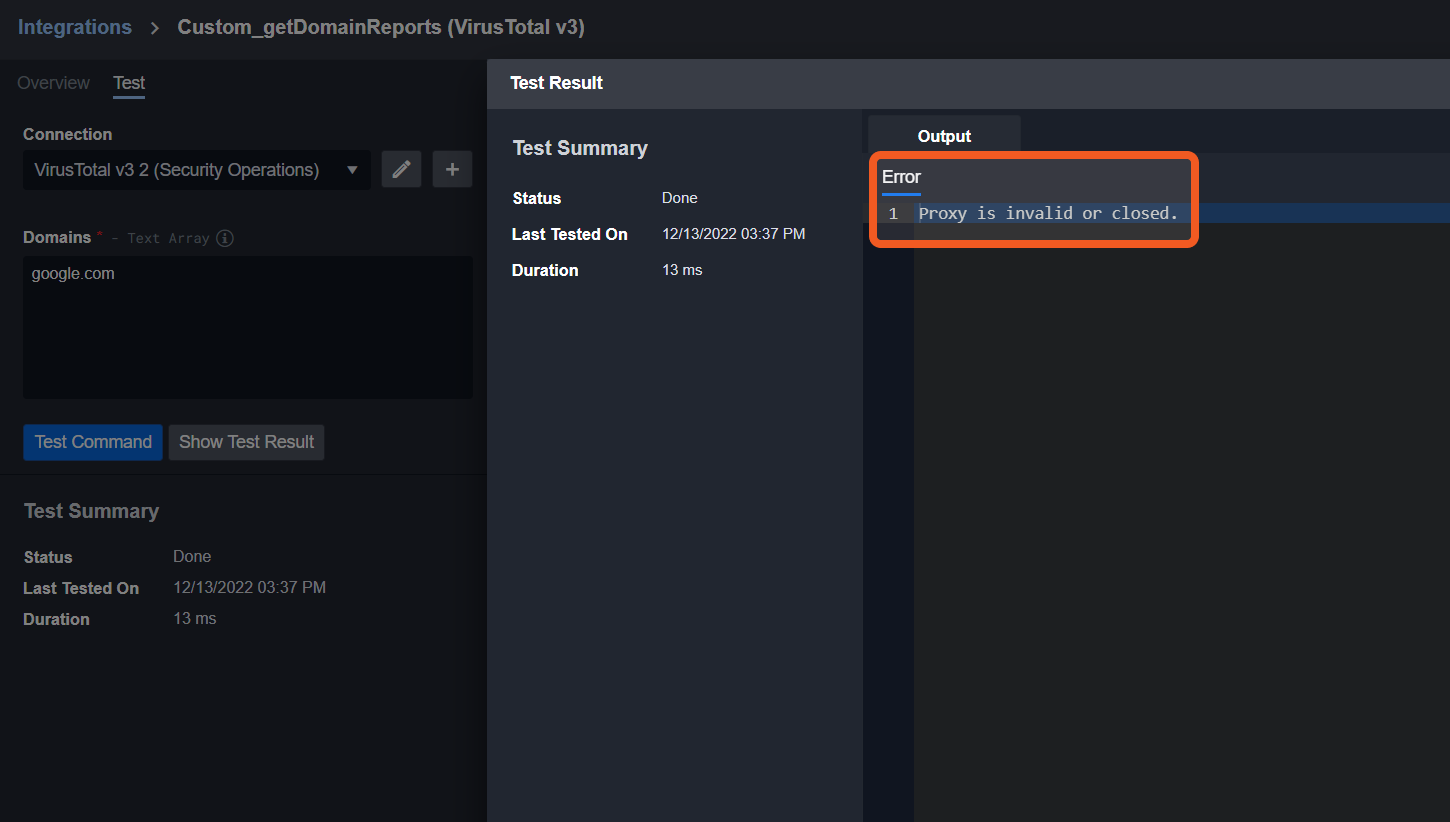Focus the Domains text array field
Screen dimensions: 1450x822
247,340
